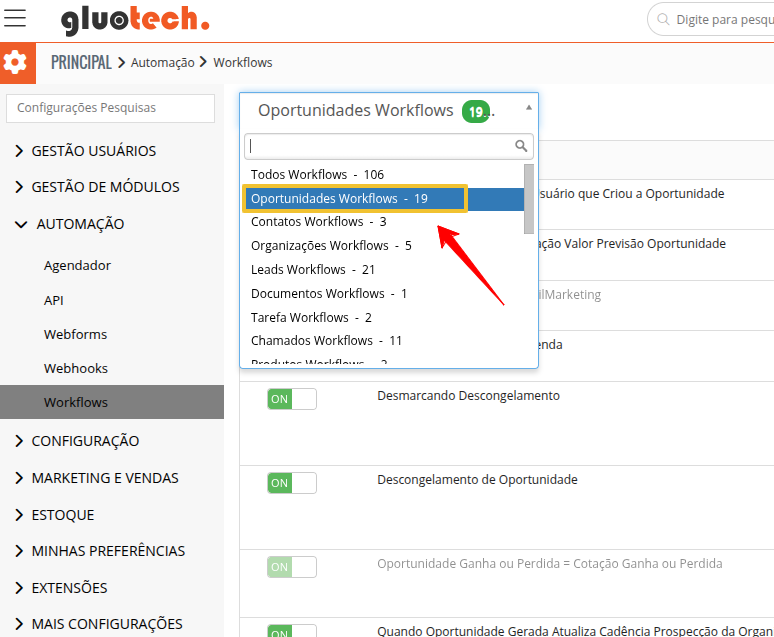This screenshot has height=637, width=774.
Task: Collapse the Oportunidades Workflows dropdown
Action: coord(528,107)
